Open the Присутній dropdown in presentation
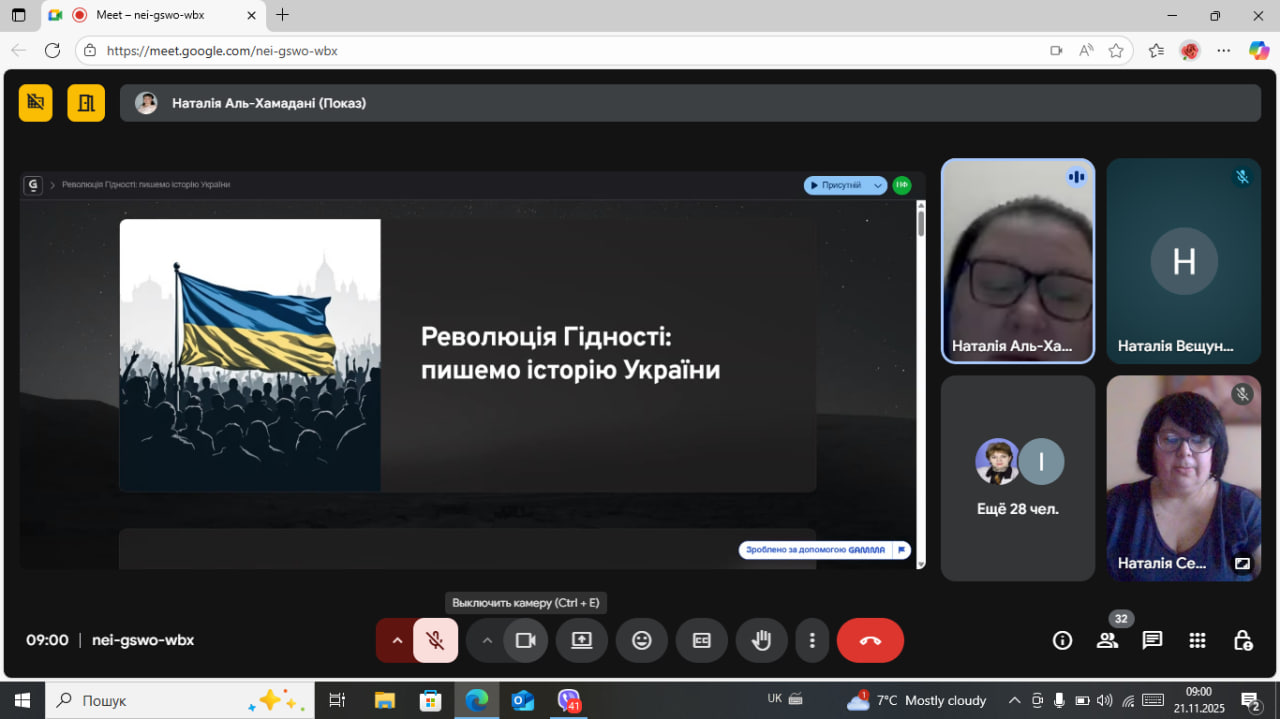 (845, 185)
